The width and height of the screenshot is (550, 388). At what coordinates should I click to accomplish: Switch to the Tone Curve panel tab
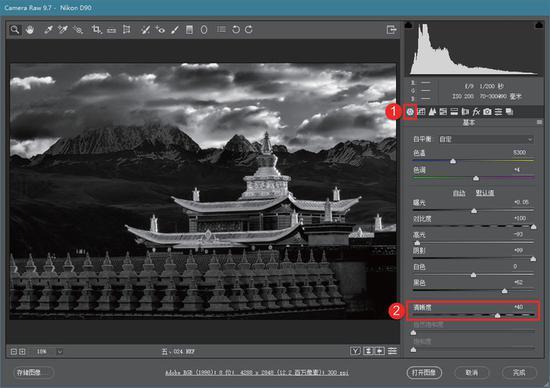click(421, 112)
